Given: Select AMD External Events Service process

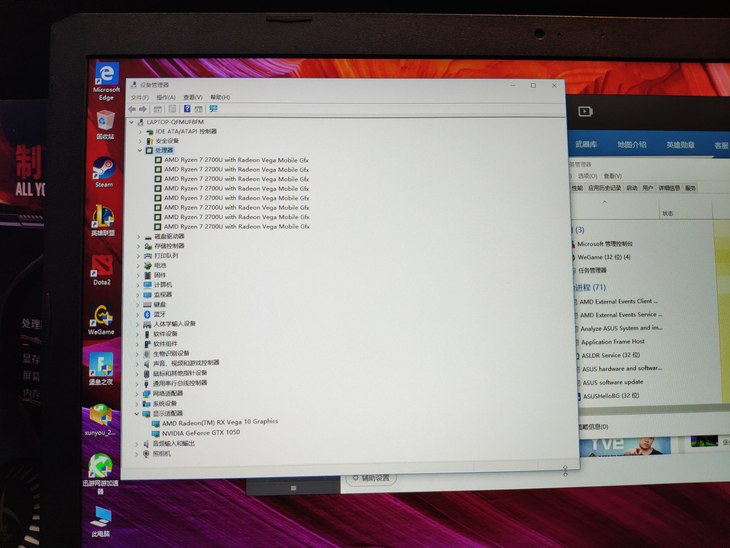Looking at the screenshot, I should point(621,315).
